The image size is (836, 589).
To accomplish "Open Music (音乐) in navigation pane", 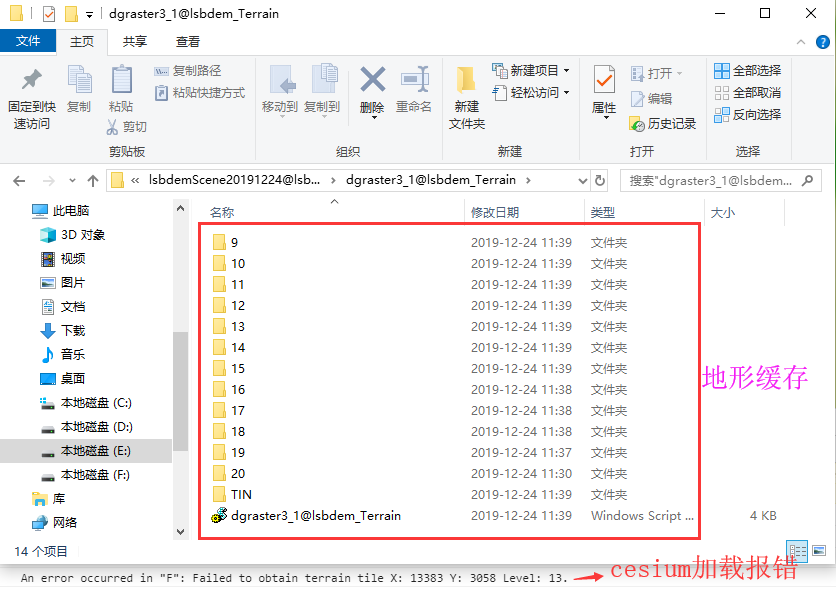I will coord(63,355).
